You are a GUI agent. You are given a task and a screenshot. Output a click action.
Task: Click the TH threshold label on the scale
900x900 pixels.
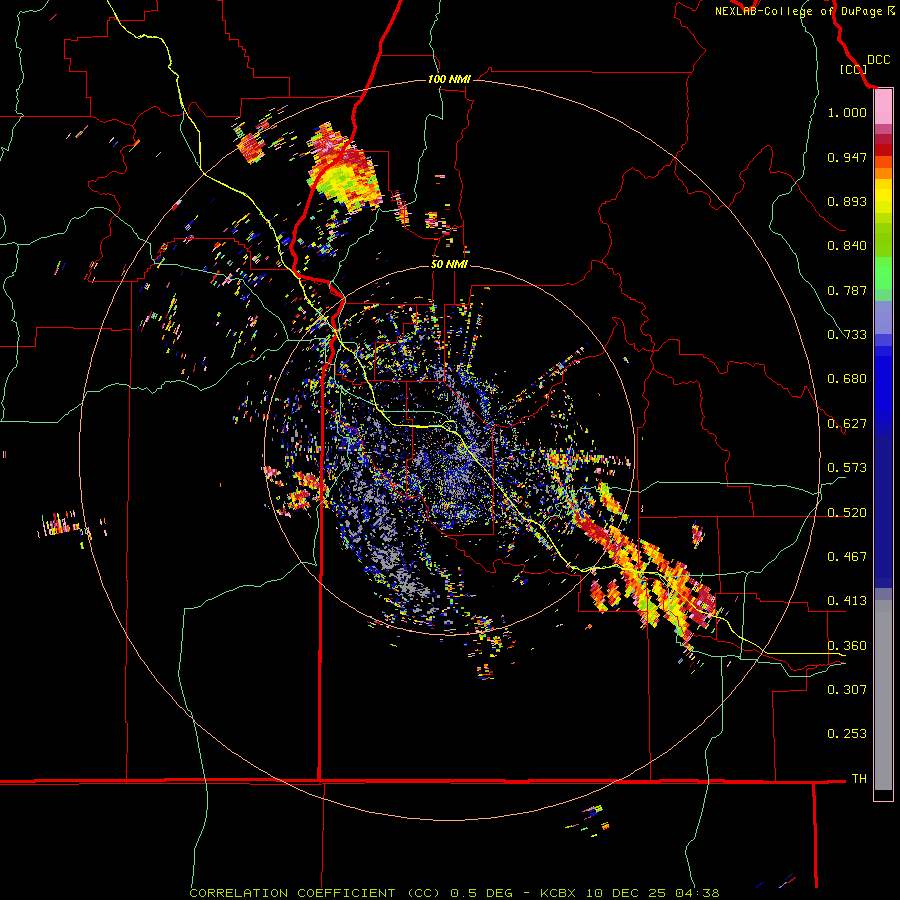pyautogui.click(x=859, y=779)
